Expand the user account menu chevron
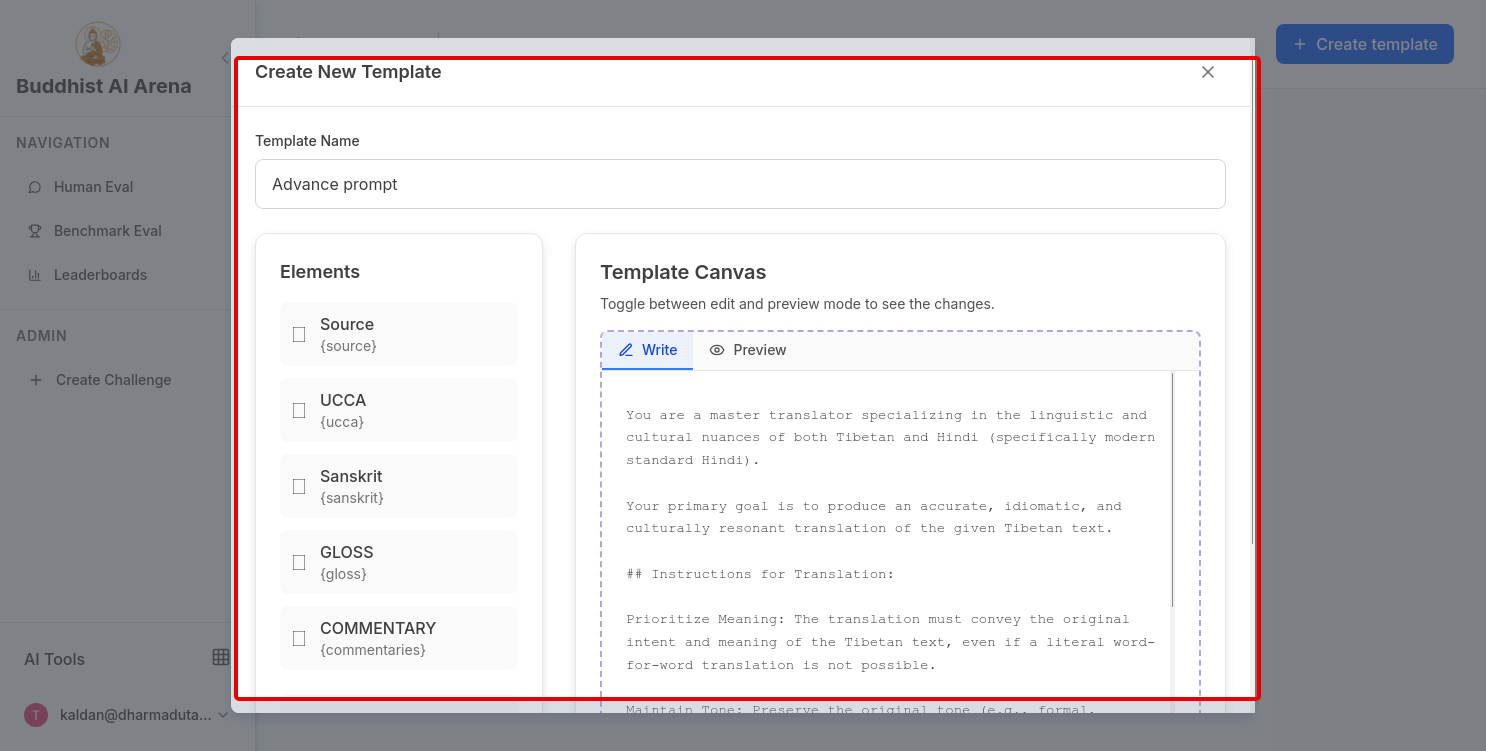Image resolution: width=1486 pixels, height=751 pixels. (223, 715)
